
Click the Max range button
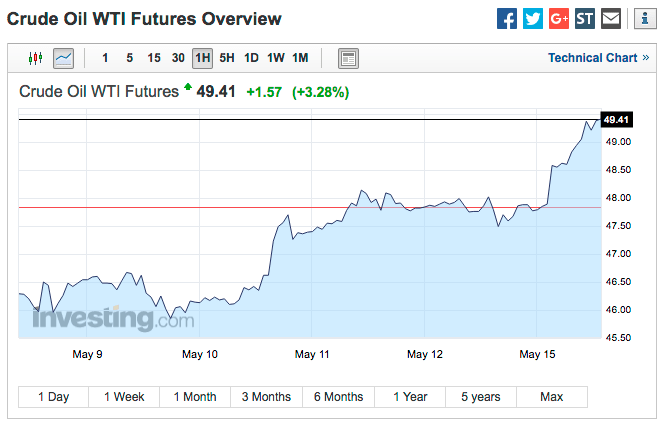point(551,397)
